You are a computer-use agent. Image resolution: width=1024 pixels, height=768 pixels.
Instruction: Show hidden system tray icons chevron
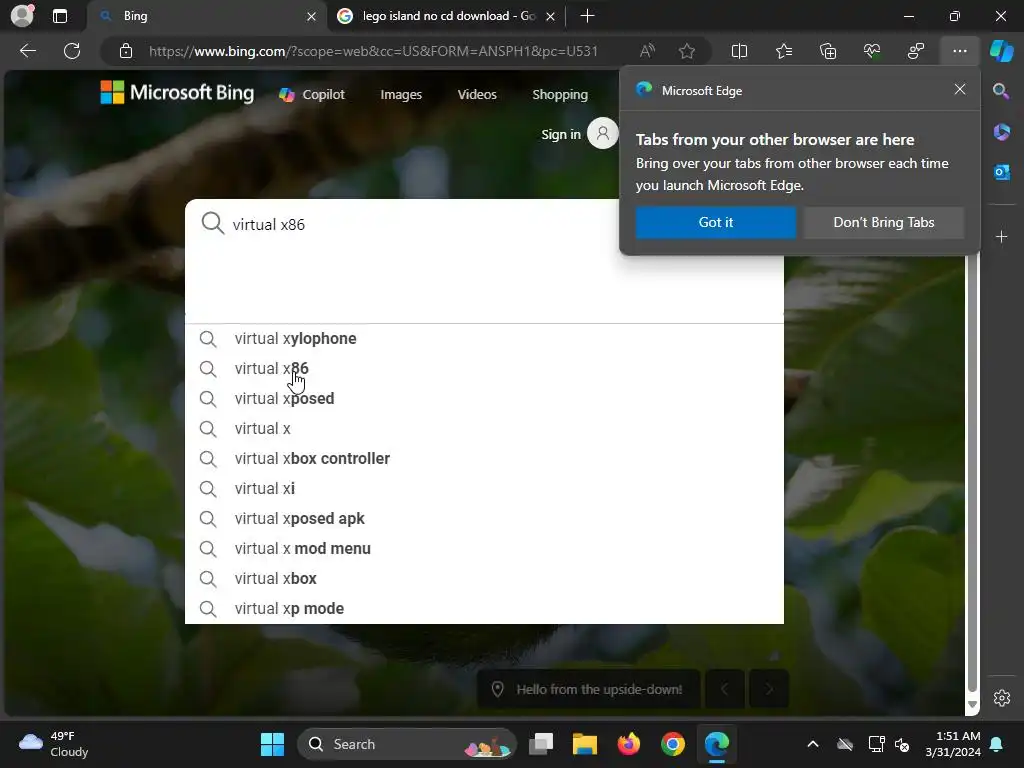(x=812, y=744)
